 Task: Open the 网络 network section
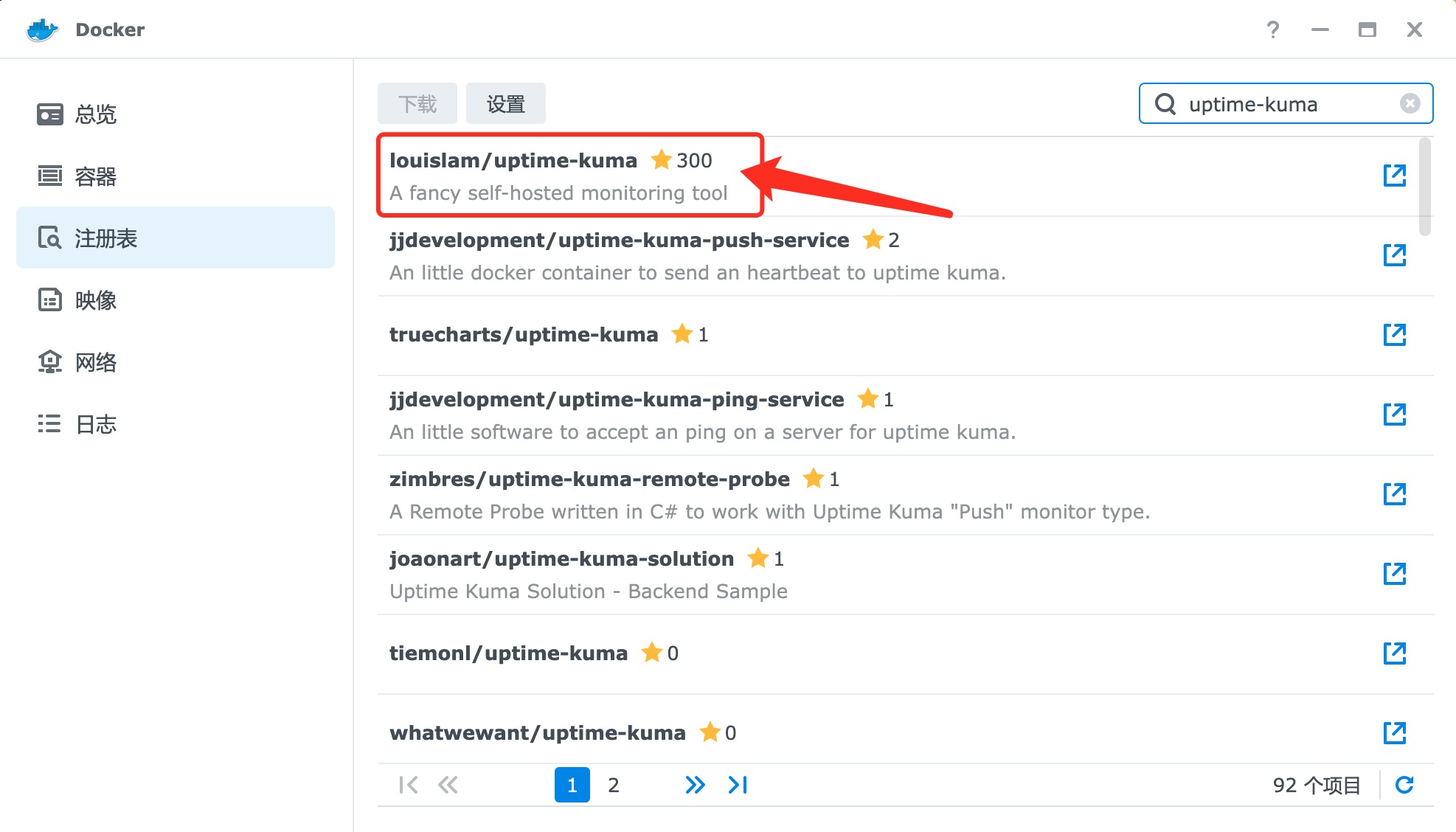pyautogui.click(x=176, y=362)
